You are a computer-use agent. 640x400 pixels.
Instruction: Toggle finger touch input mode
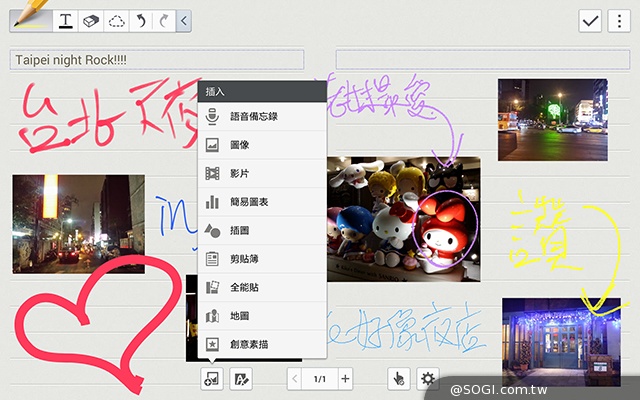(x=398, y=379)
